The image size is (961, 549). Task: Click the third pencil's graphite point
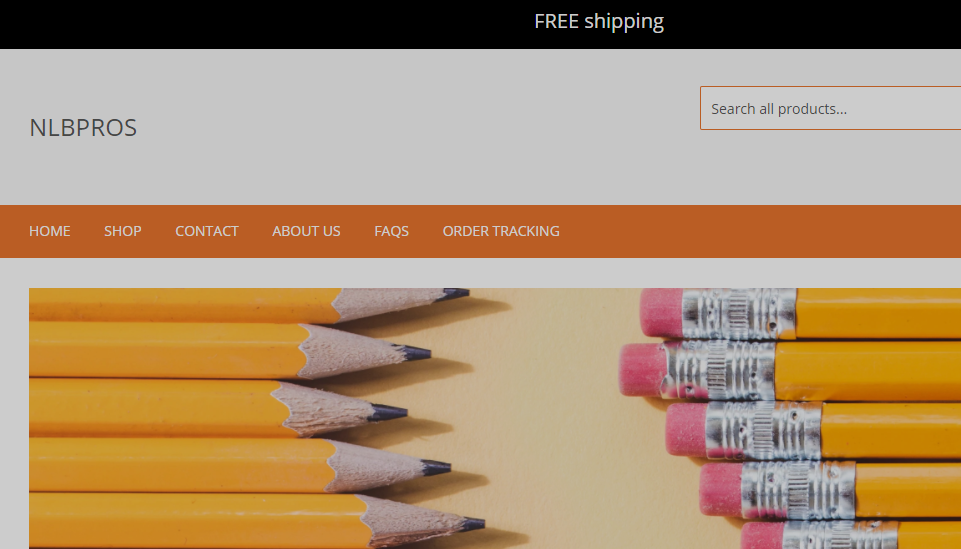click(389, 412)
